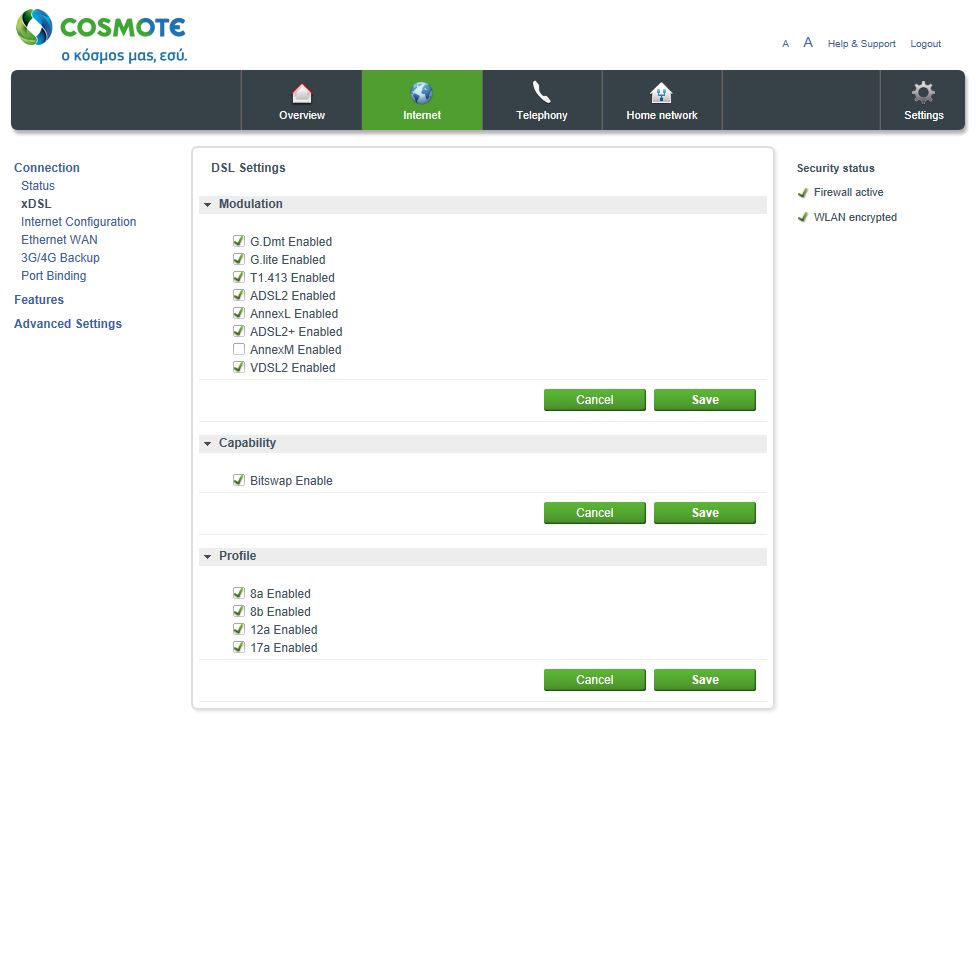979x968 pixels.
Task: Click the Internet globe icon
Action: [421, 93]
